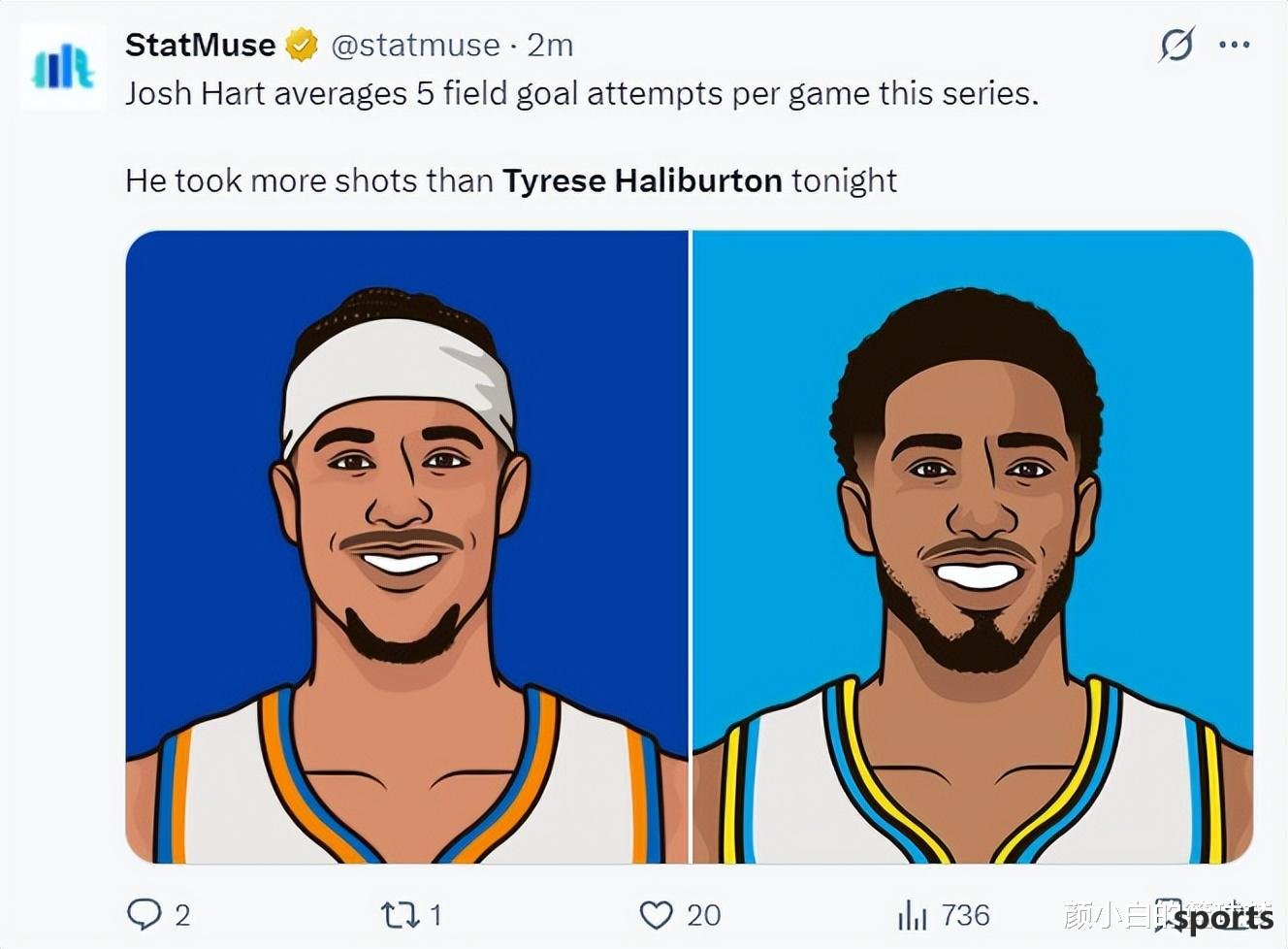Click the like count 20
Image resolution: width=1288 pixels, height=949 pixels.
pos(704,914)
